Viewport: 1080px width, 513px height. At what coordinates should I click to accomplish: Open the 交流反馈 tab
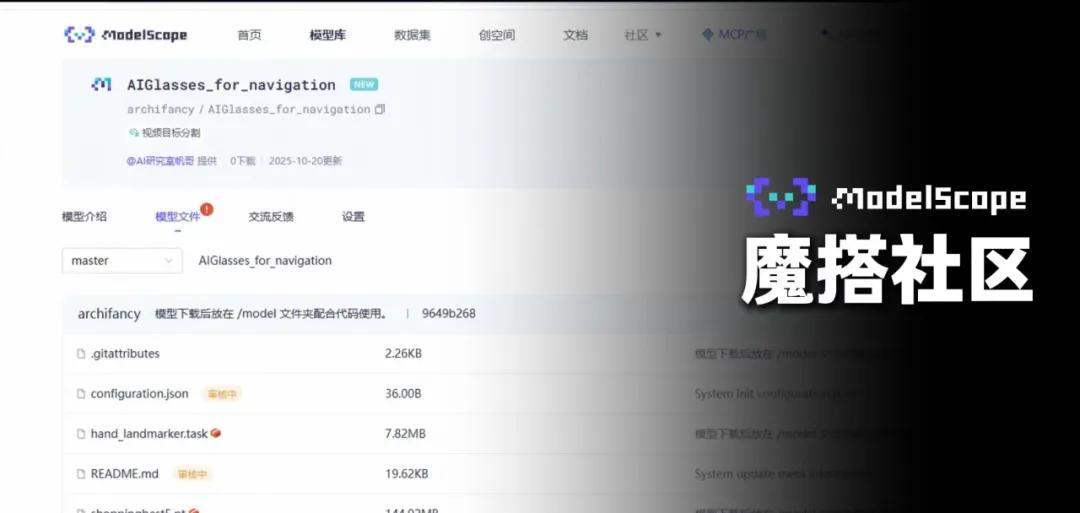pos(271,217)
